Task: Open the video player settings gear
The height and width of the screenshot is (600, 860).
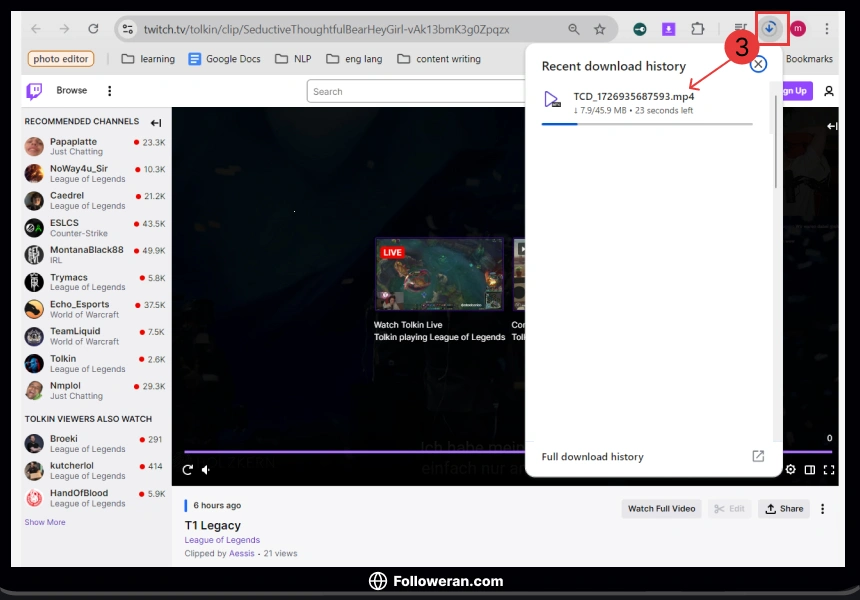Action: coord(791,469)
